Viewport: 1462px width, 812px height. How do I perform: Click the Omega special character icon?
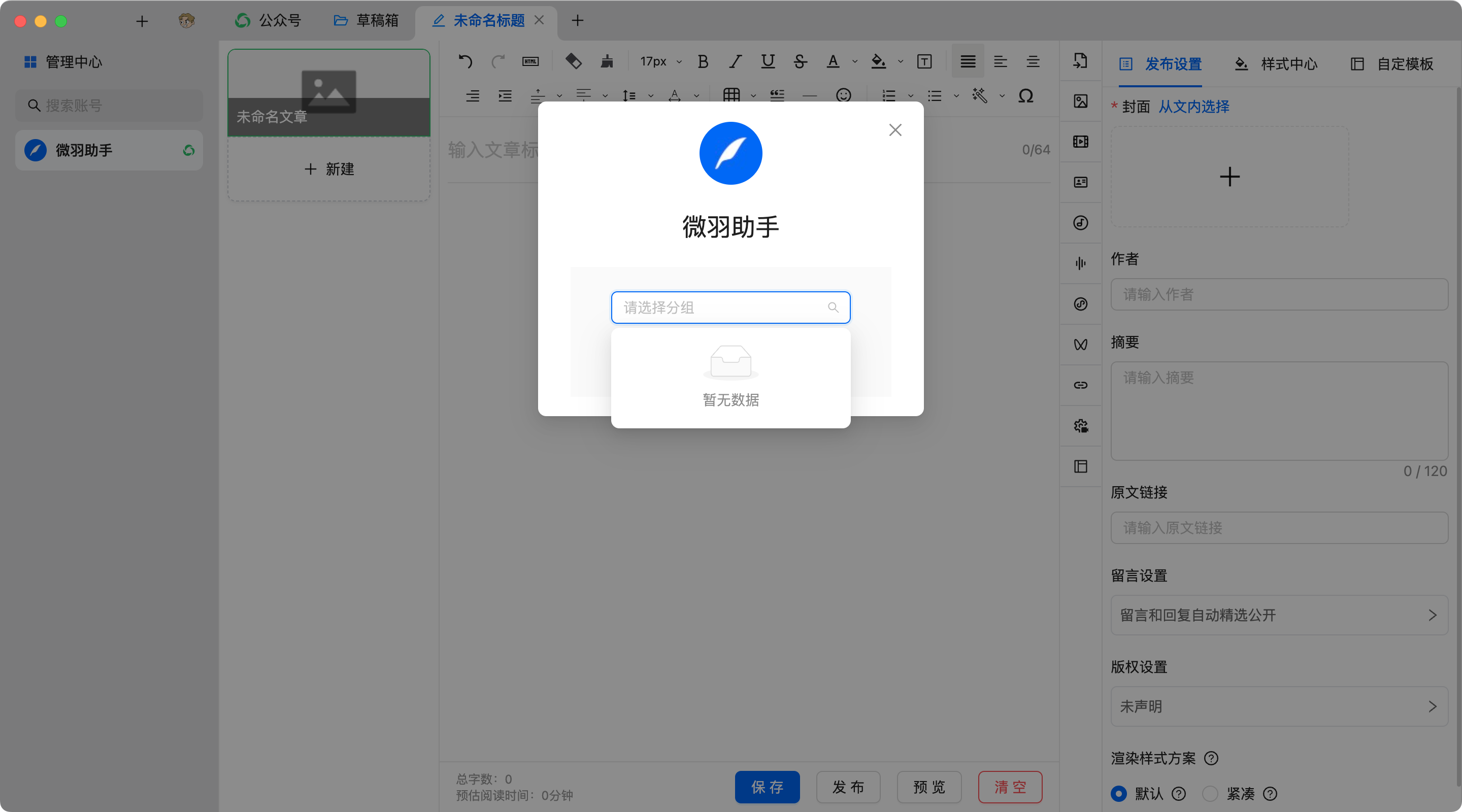pos(1025,95)
